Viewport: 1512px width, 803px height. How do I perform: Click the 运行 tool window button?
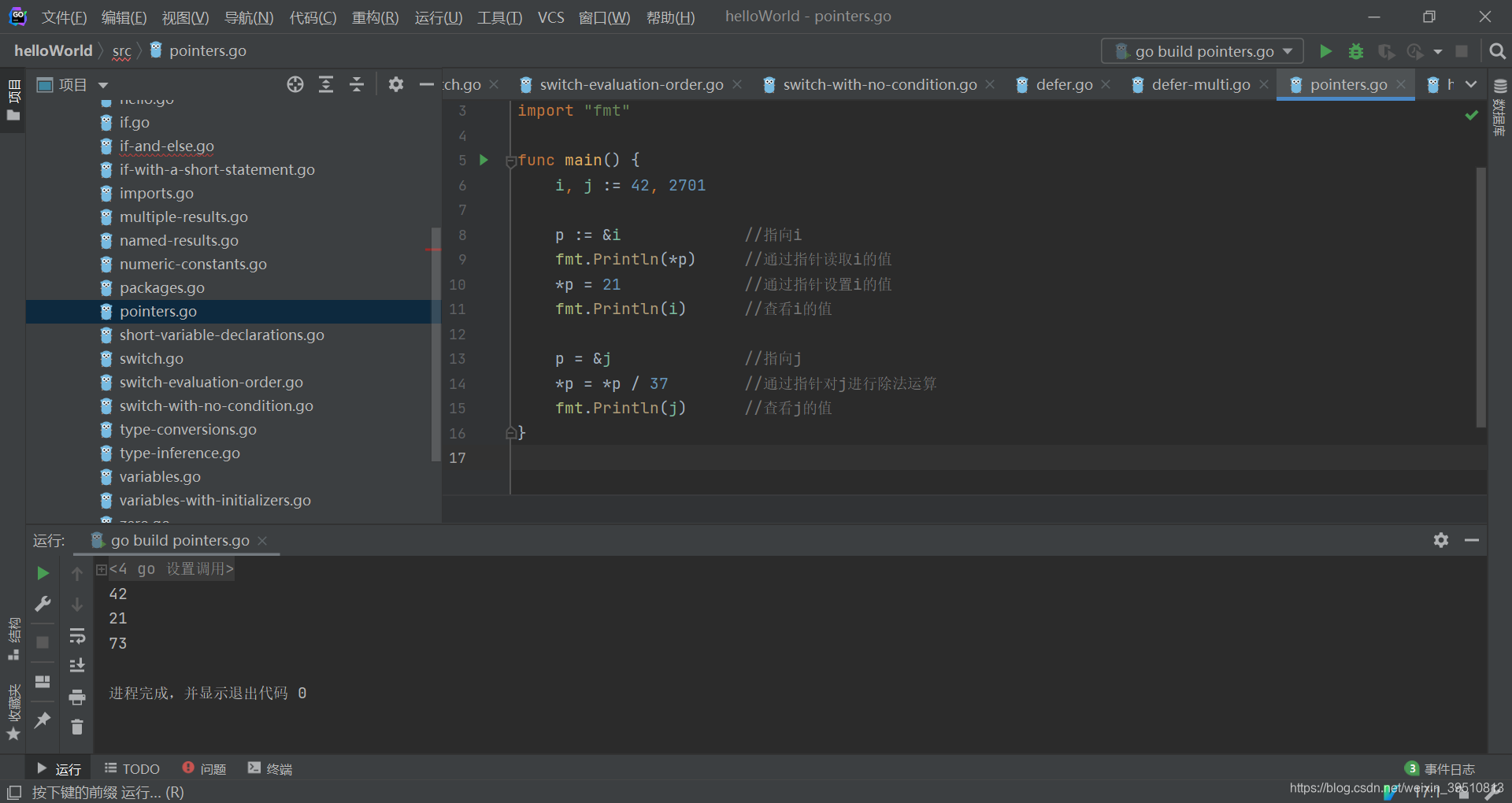point(59,769)
